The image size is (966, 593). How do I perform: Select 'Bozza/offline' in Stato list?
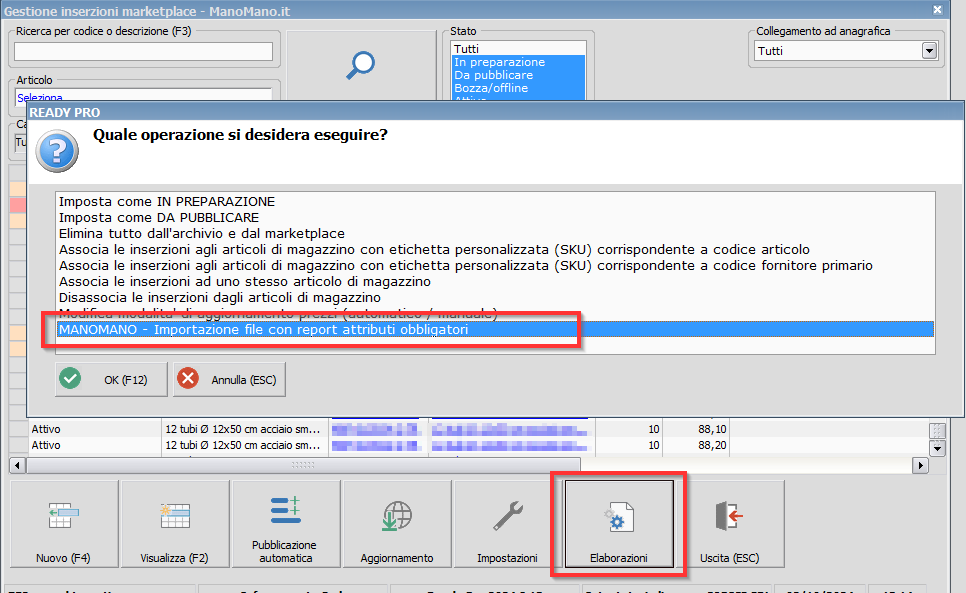518,87
